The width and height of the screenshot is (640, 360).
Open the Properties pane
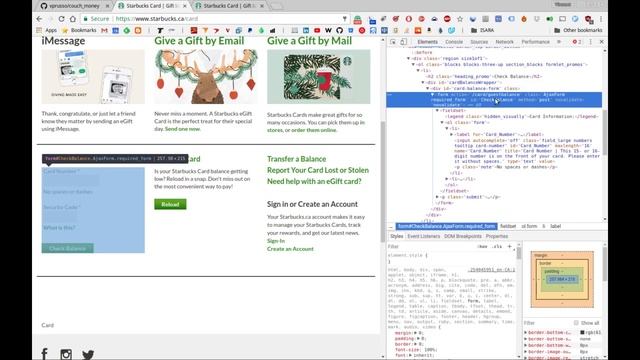pos(497,236)
